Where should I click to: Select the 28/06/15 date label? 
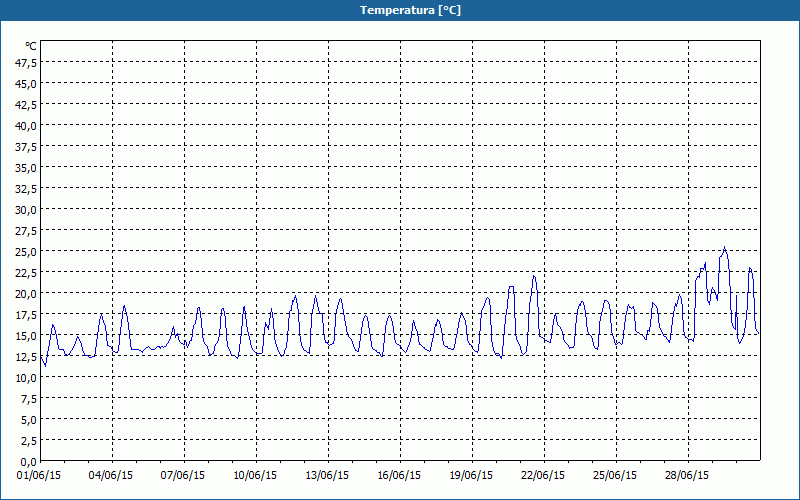687,476
